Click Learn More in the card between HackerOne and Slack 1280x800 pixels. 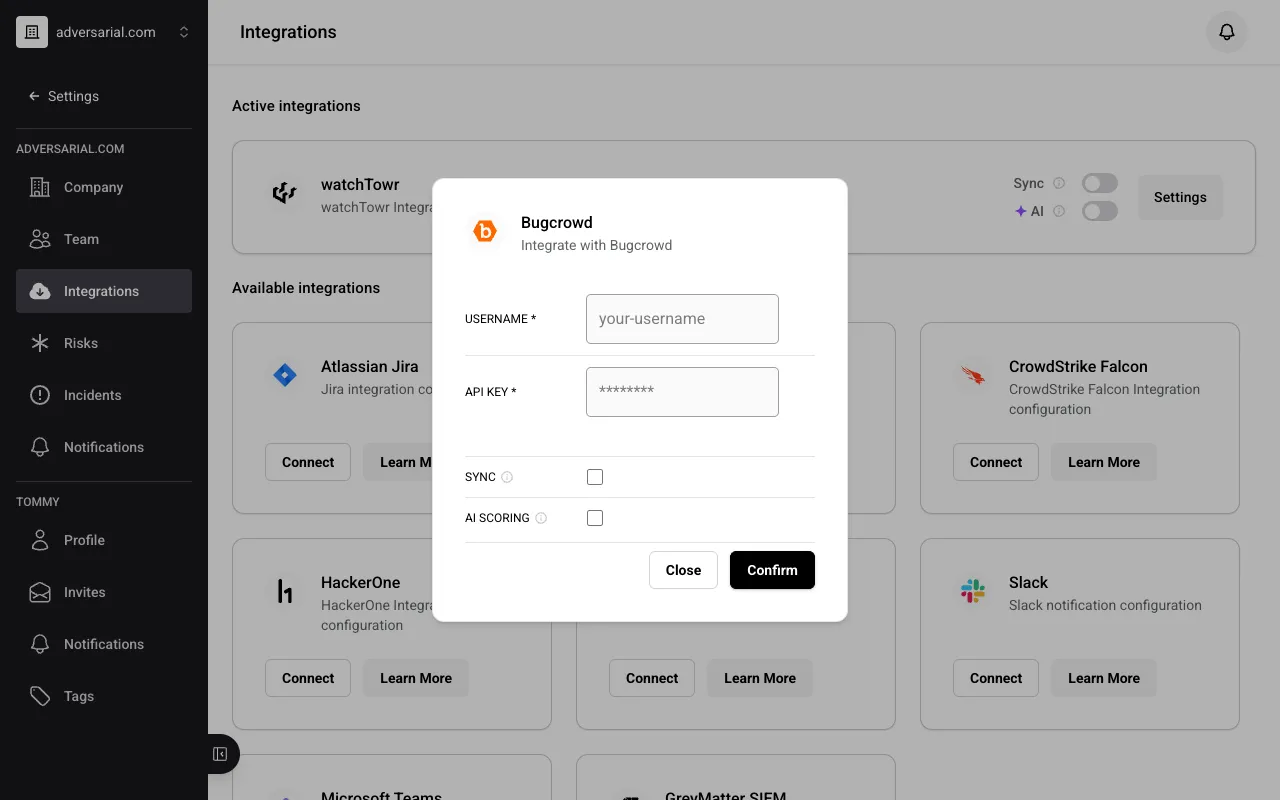[x=760, y=678]
